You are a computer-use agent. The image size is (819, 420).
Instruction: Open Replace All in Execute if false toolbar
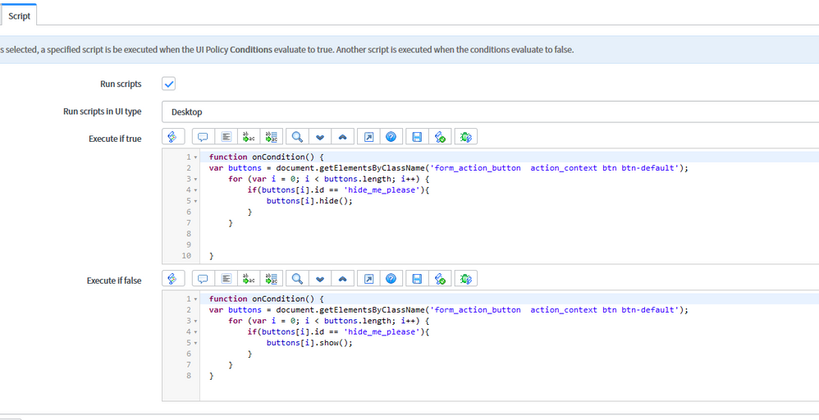tap(271, 278)
